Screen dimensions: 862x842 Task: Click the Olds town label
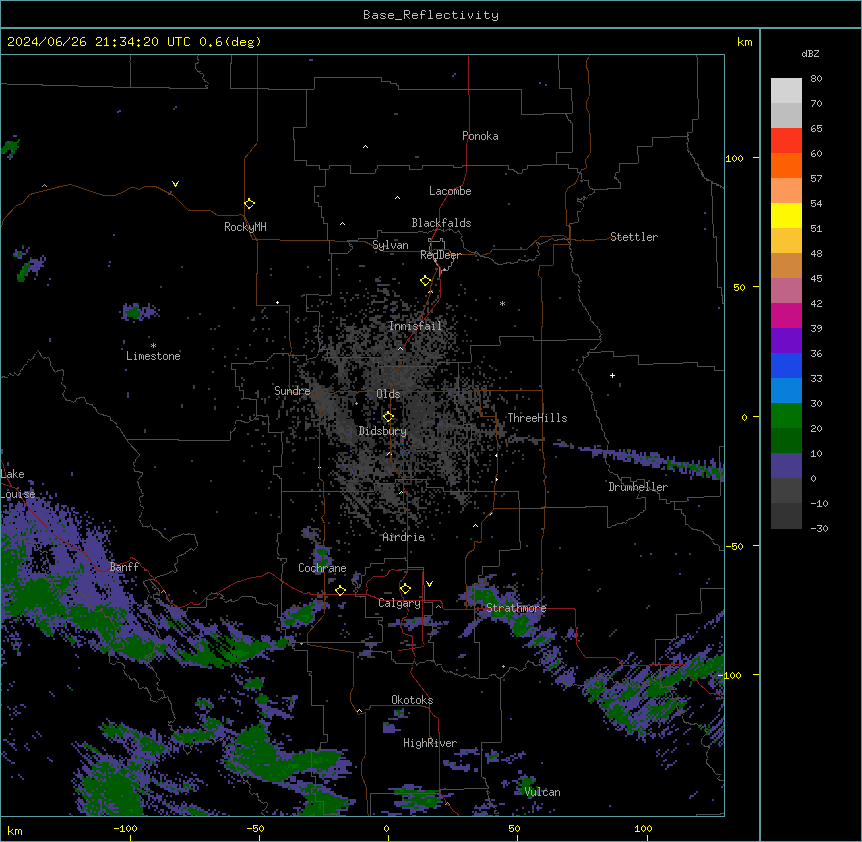388,394
